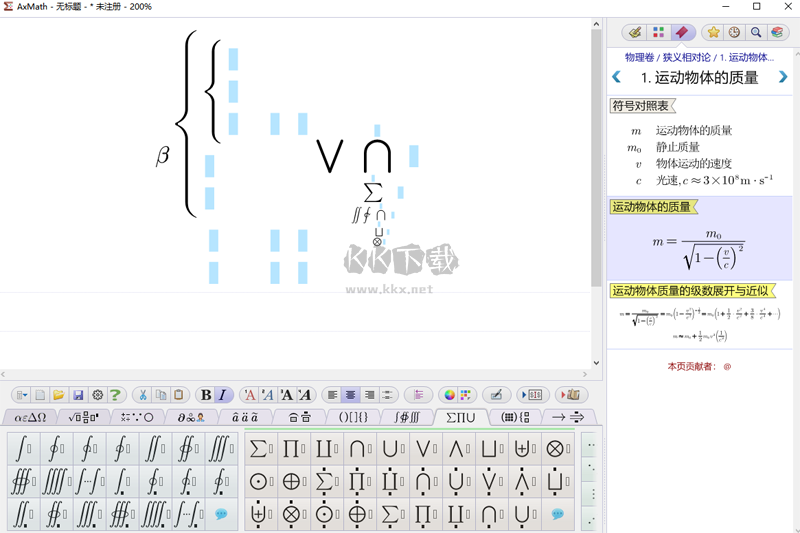Cut selection with the scissors icon

(x=143, y=395)
